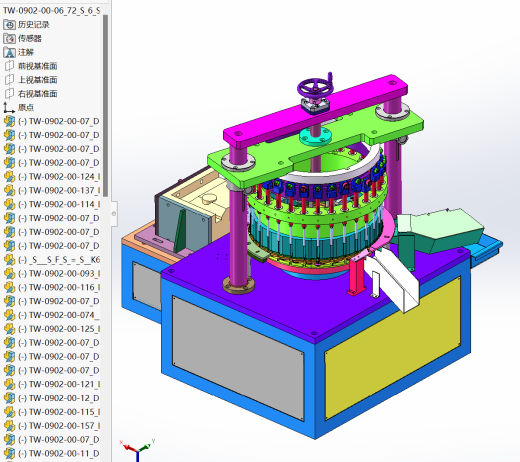Click the 历史记录 history icon
This screenshot has height=462, width=520.
[x=9, y=25]
